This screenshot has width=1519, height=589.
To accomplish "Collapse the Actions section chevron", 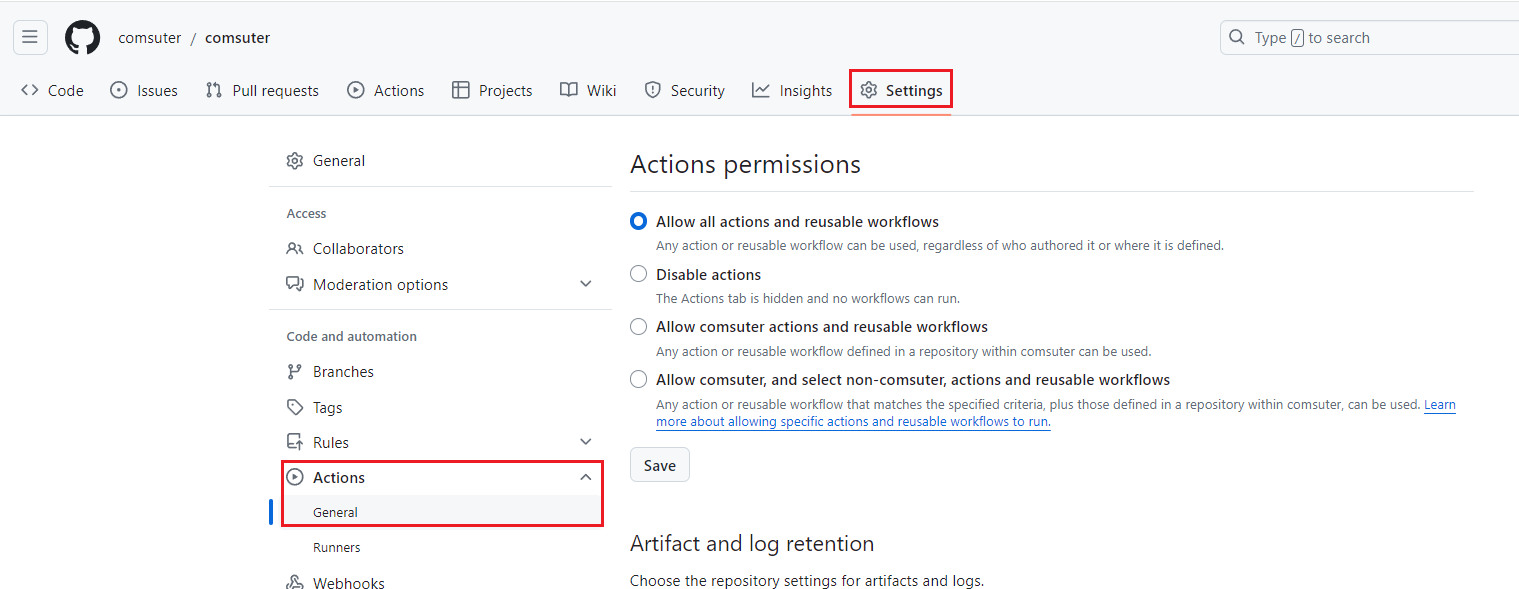I will click(x=586, y=477).
